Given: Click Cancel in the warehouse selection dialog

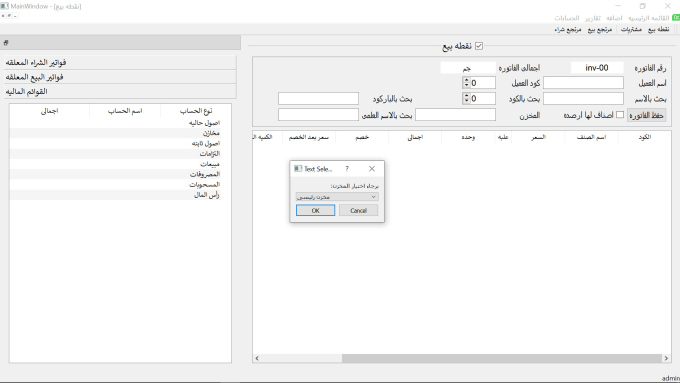Looking at the screenshot, I should [x=358, y=210].
